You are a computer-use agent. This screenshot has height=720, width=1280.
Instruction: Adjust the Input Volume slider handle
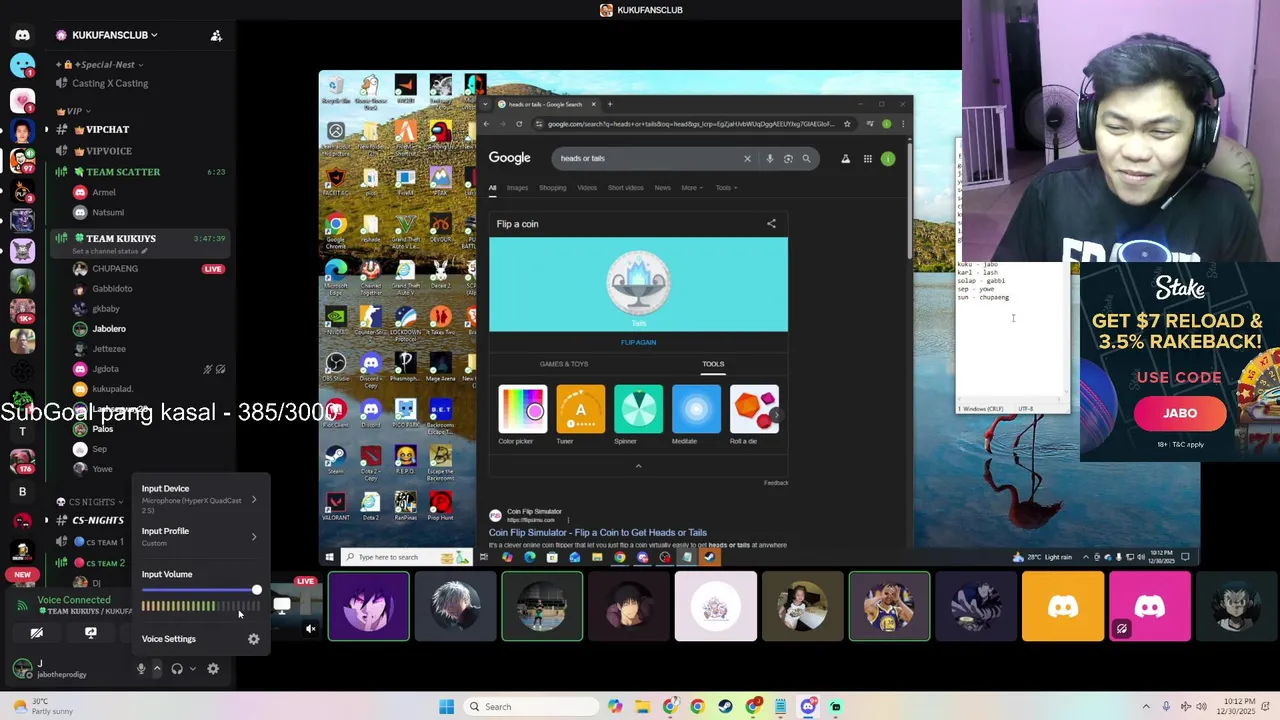(x=257, y=590)
